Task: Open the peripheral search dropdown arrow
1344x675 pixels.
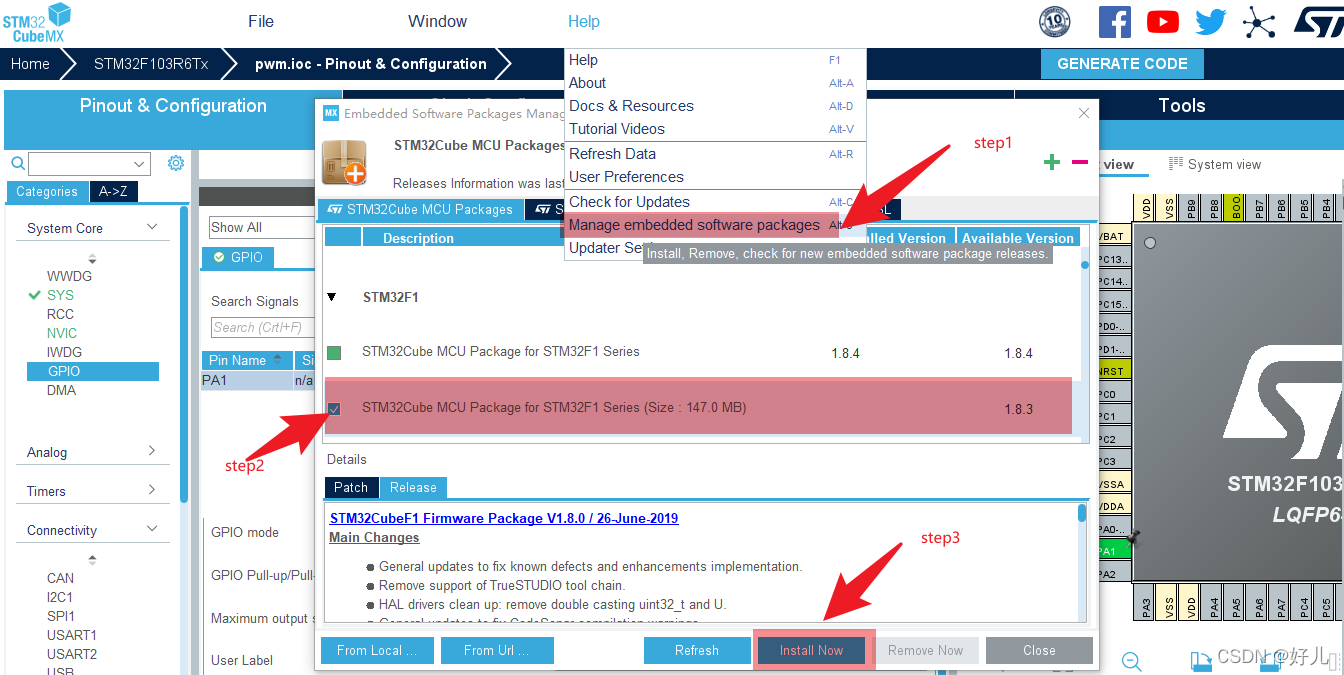Action: [140, 164]
